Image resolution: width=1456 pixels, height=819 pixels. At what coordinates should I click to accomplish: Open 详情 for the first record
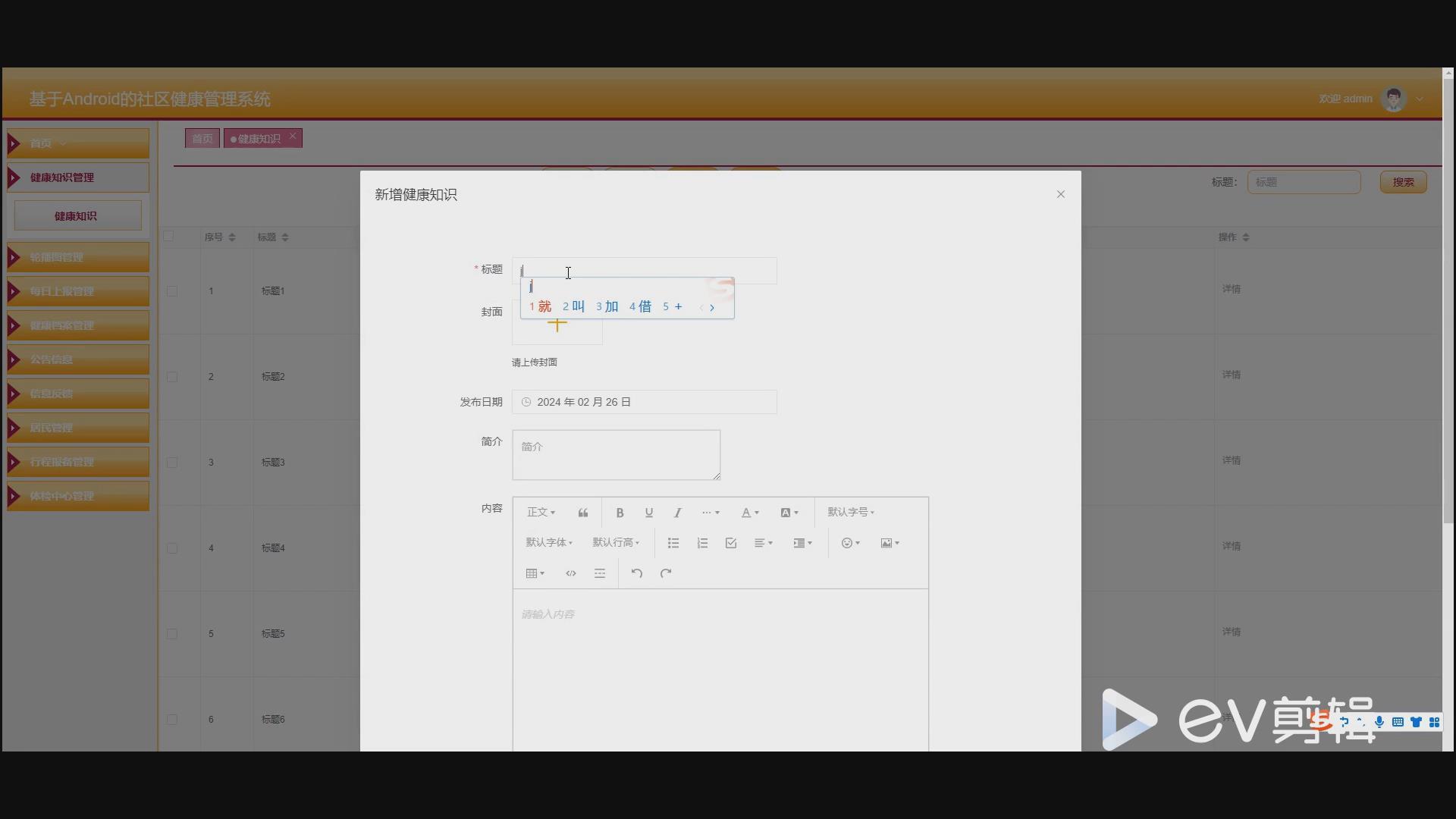click(1232, 288)
